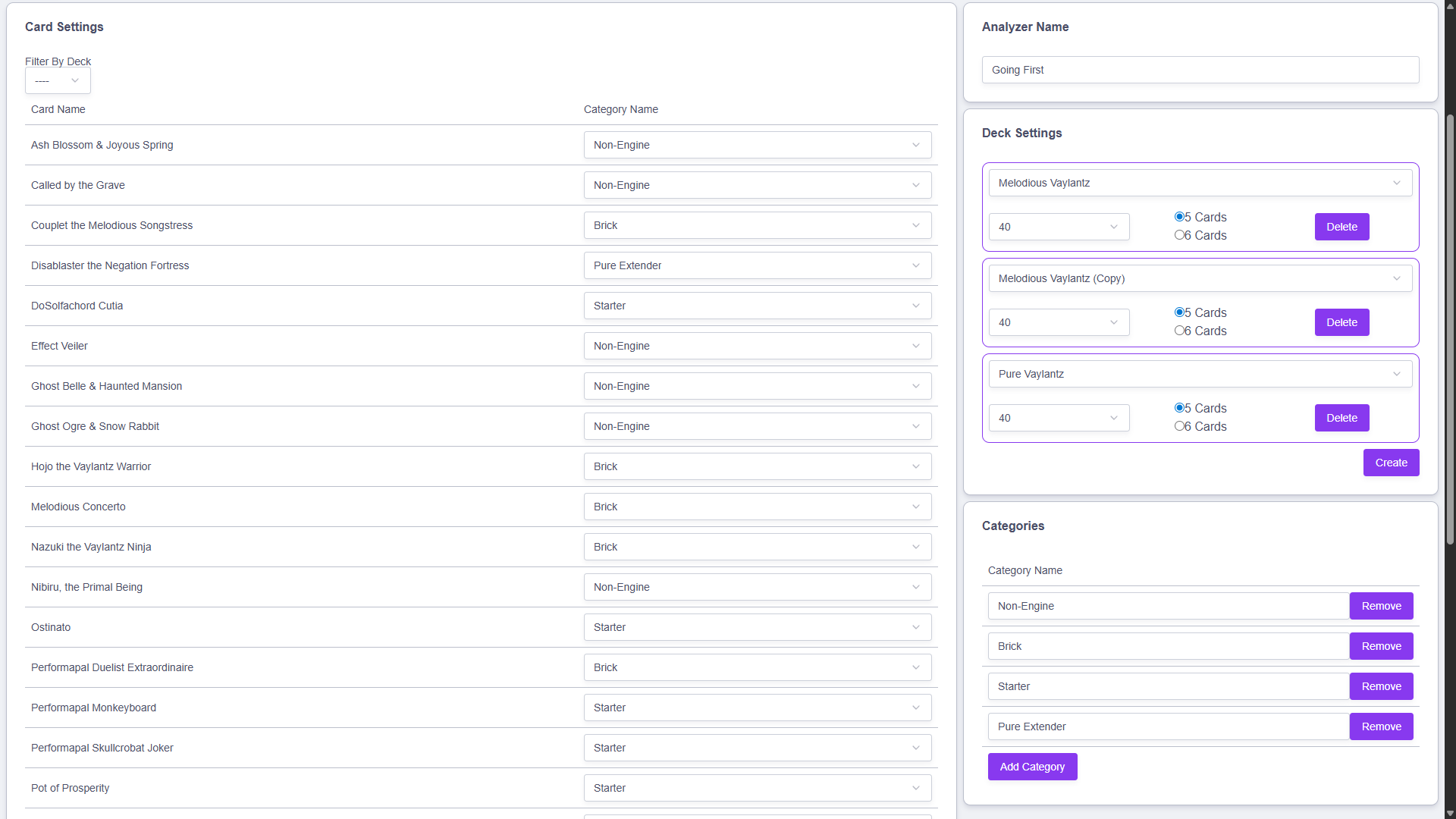
Task: Remove the Non-Engine category
Action: click(x=1381, y=606)
